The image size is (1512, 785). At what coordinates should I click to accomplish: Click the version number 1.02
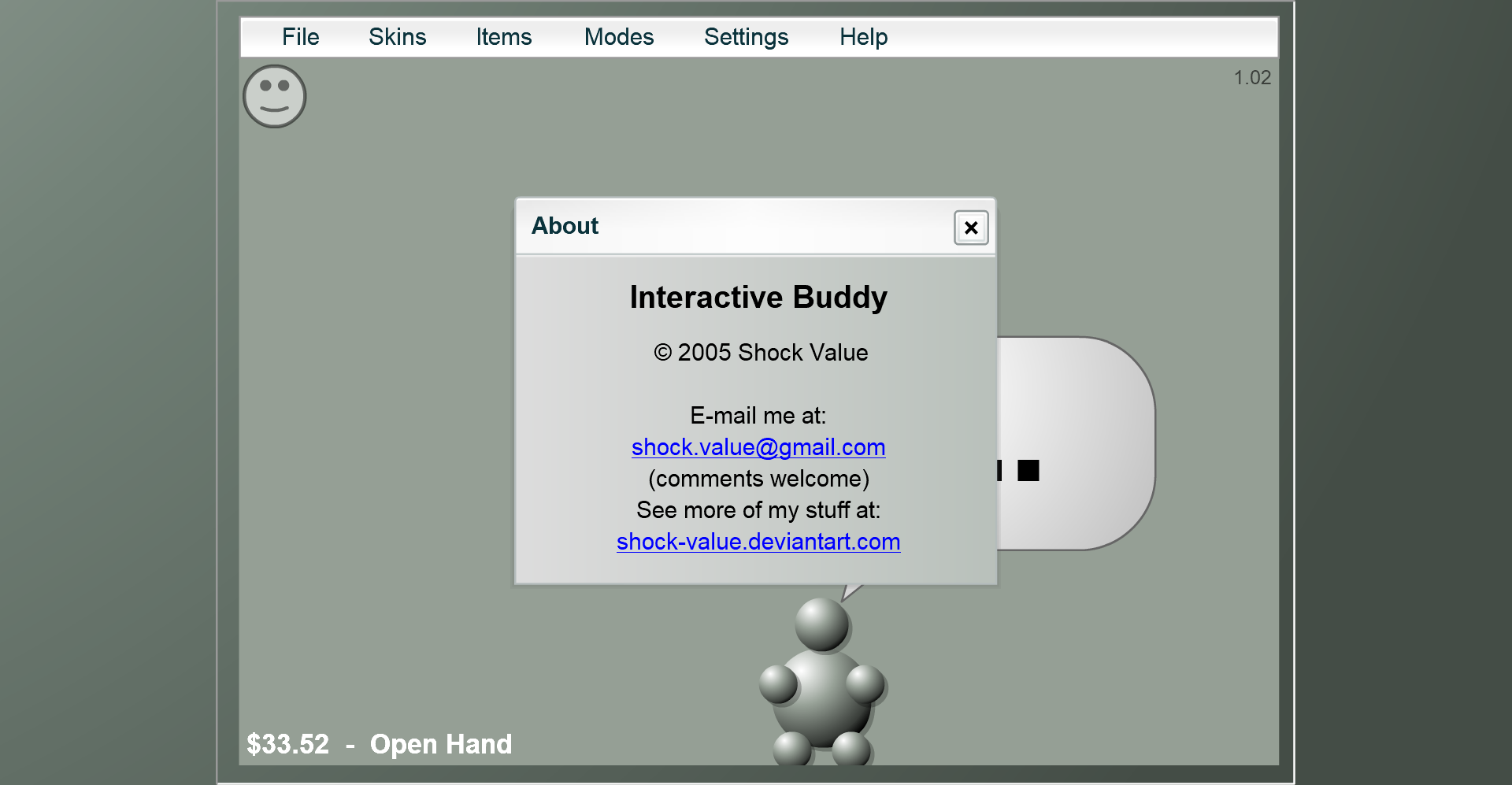point(1252,77)
